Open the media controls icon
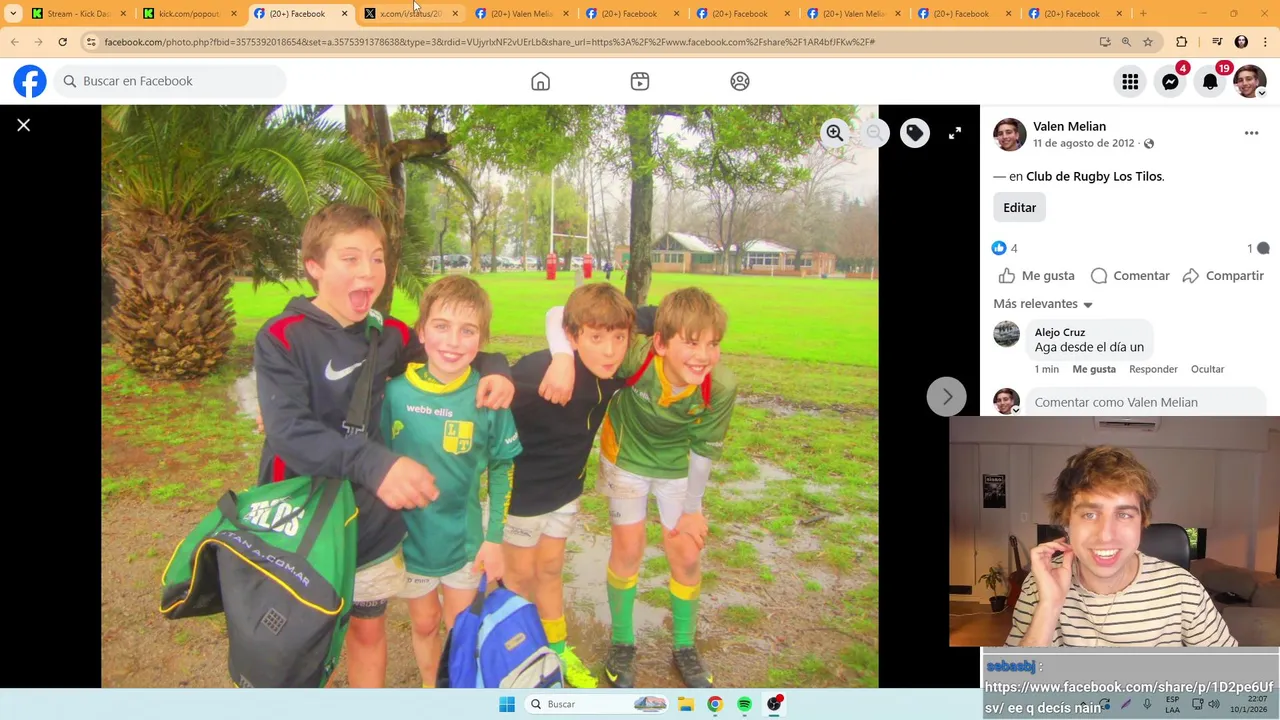Image resolution: width=1280 pixels, height=720 pixels. tap(1217, 42)
